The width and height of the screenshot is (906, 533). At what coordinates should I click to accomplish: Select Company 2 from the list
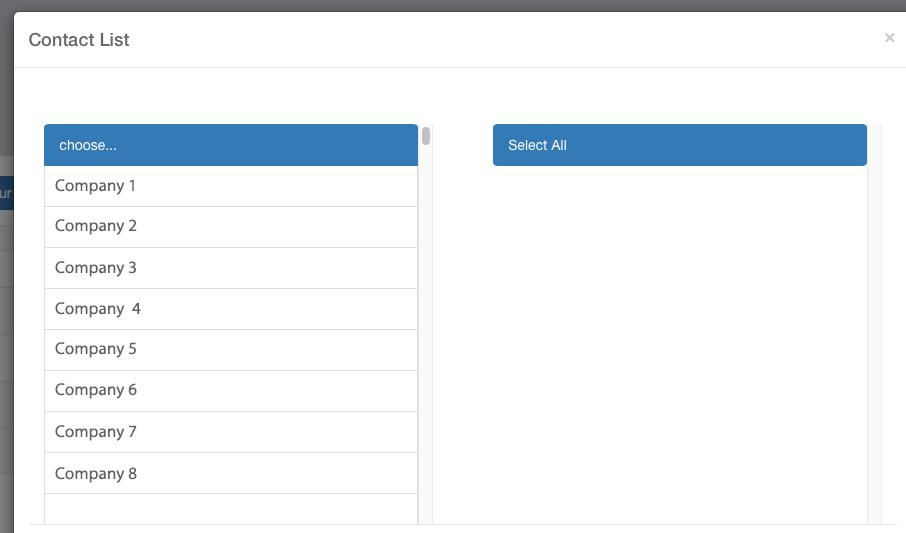(230, 227)
